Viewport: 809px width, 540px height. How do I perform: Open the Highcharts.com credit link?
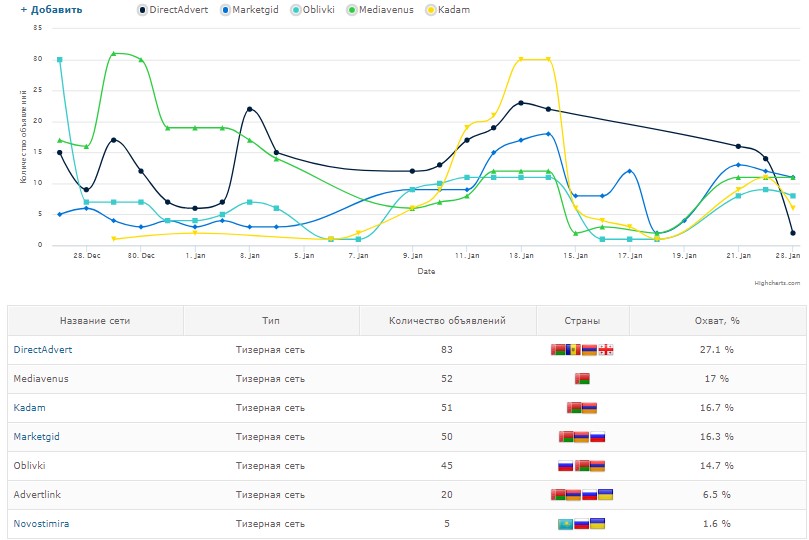tap(777, 283)
